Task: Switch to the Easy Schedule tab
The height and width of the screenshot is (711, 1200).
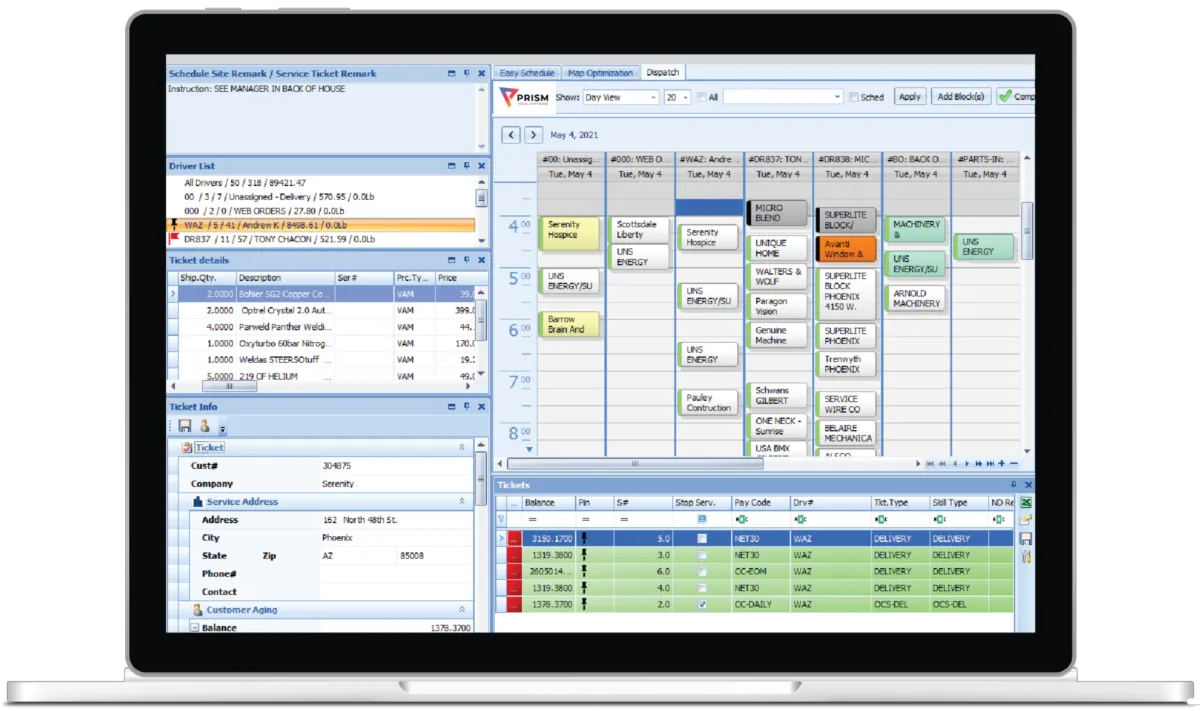Action: pos(527,73)
